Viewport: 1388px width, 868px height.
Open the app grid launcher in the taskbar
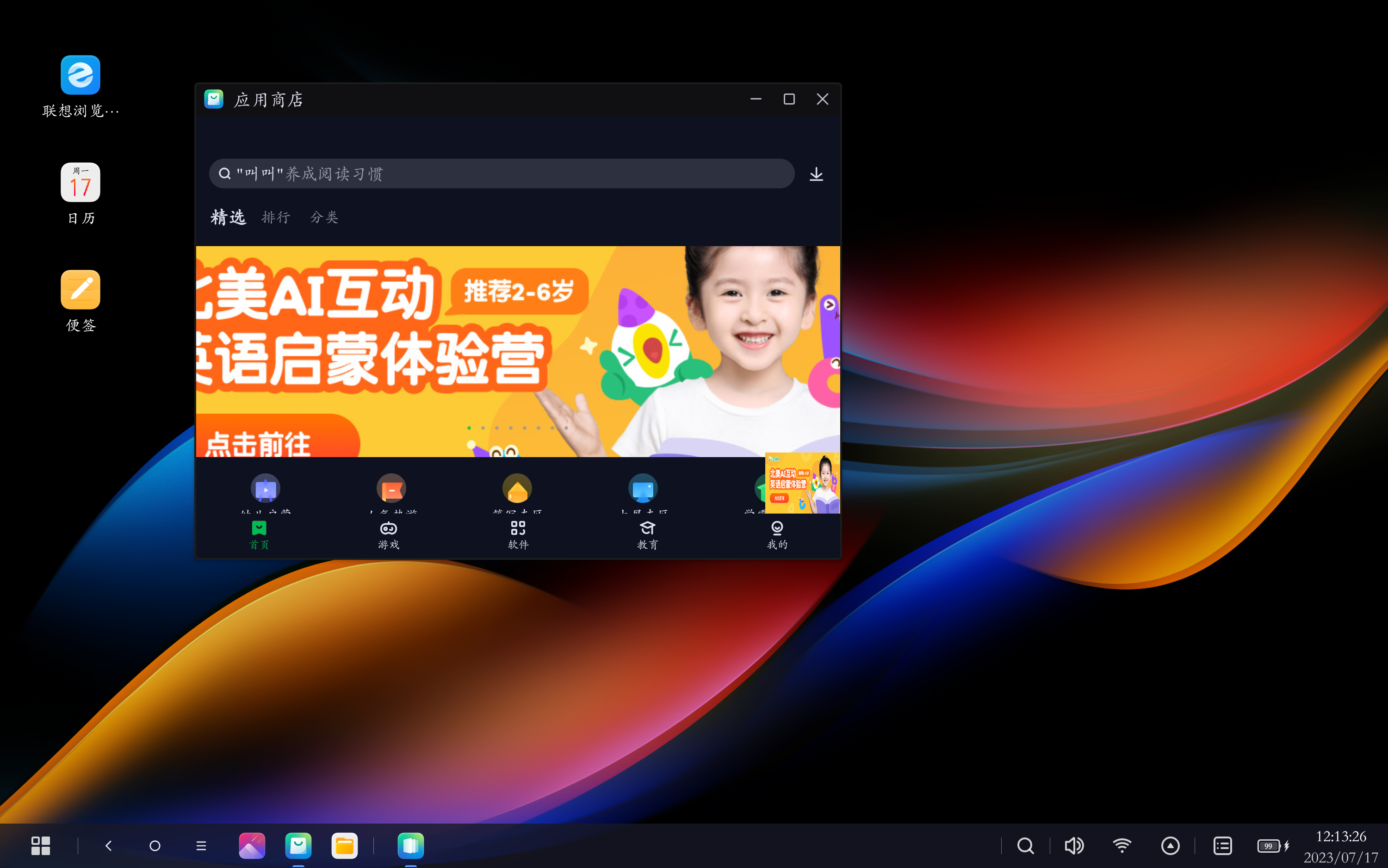coord(41,846)
